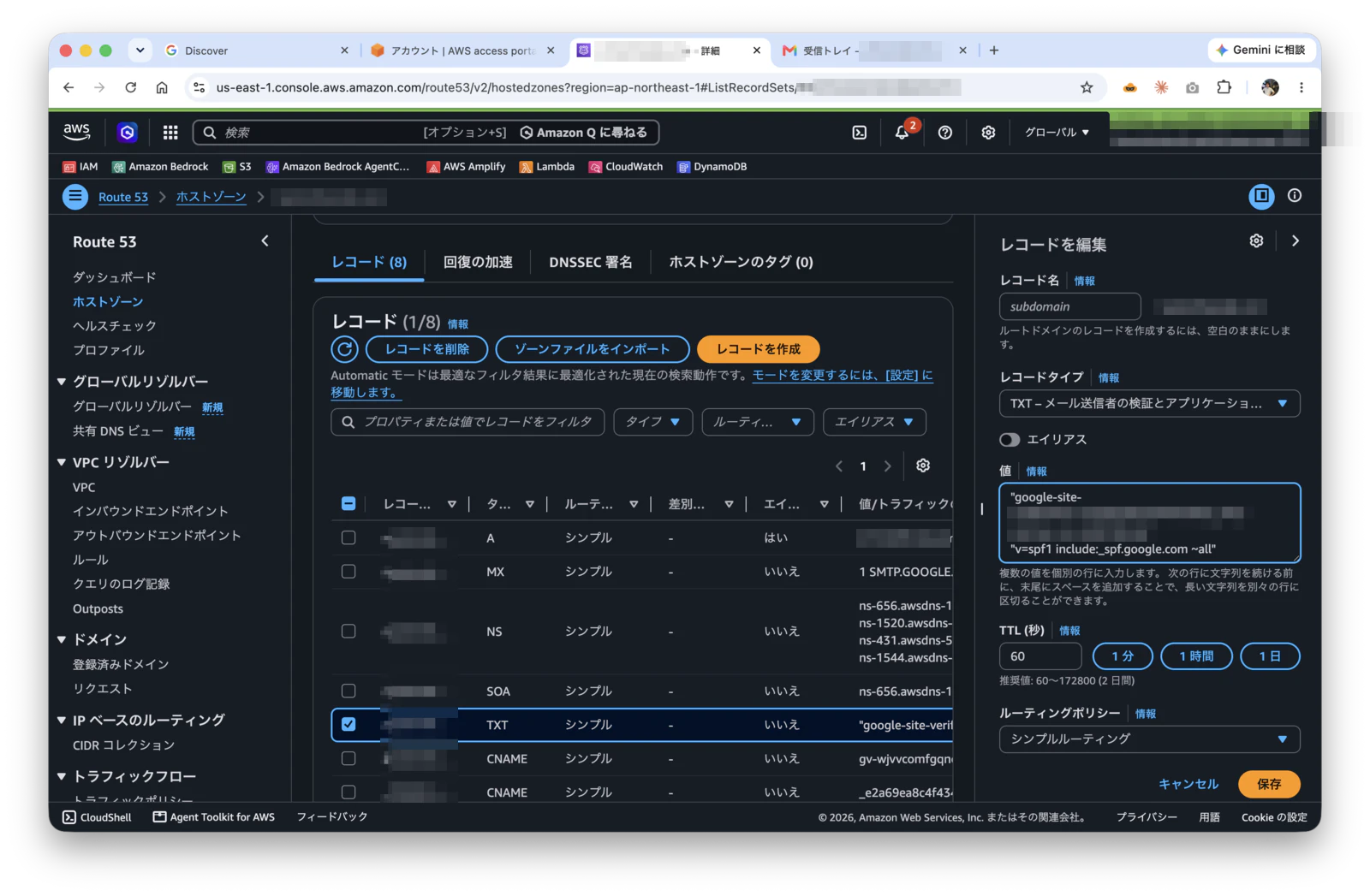Image resolution: width=1370 pixels, height=896 pixels.
Task: Select the gv-wjvvcomfgqn CNAME record checkbox
Action: 348,758
